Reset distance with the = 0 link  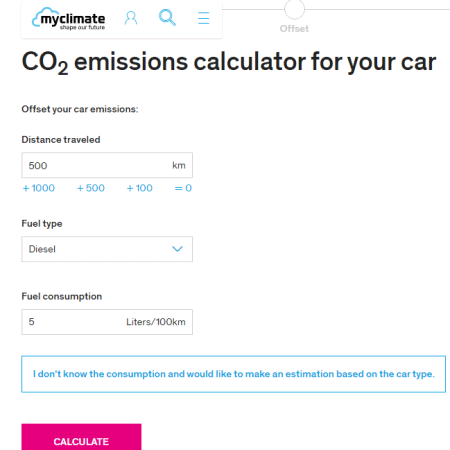pyautogui.click(x=183, y=188)
